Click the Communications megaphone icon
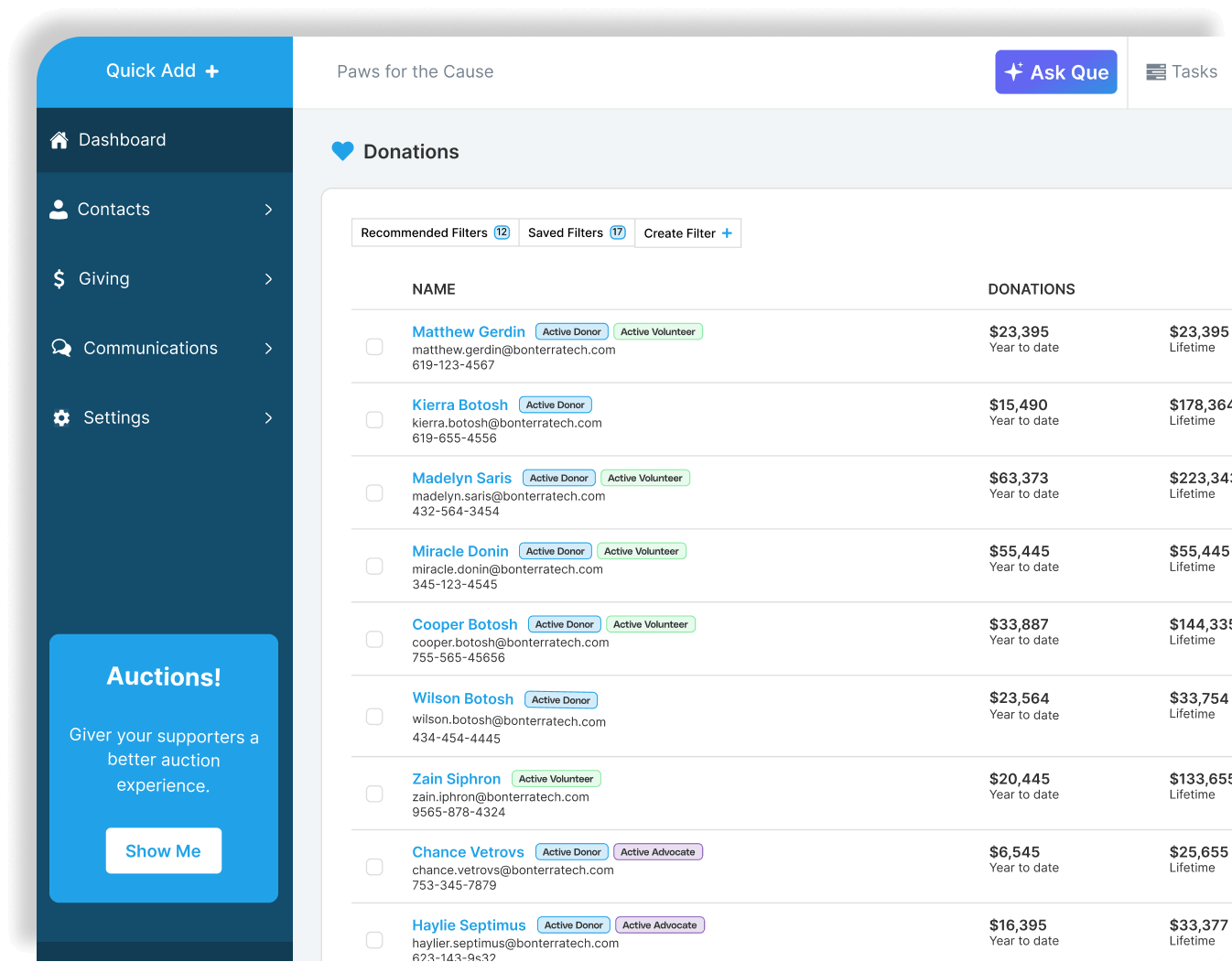 (60, 348)
